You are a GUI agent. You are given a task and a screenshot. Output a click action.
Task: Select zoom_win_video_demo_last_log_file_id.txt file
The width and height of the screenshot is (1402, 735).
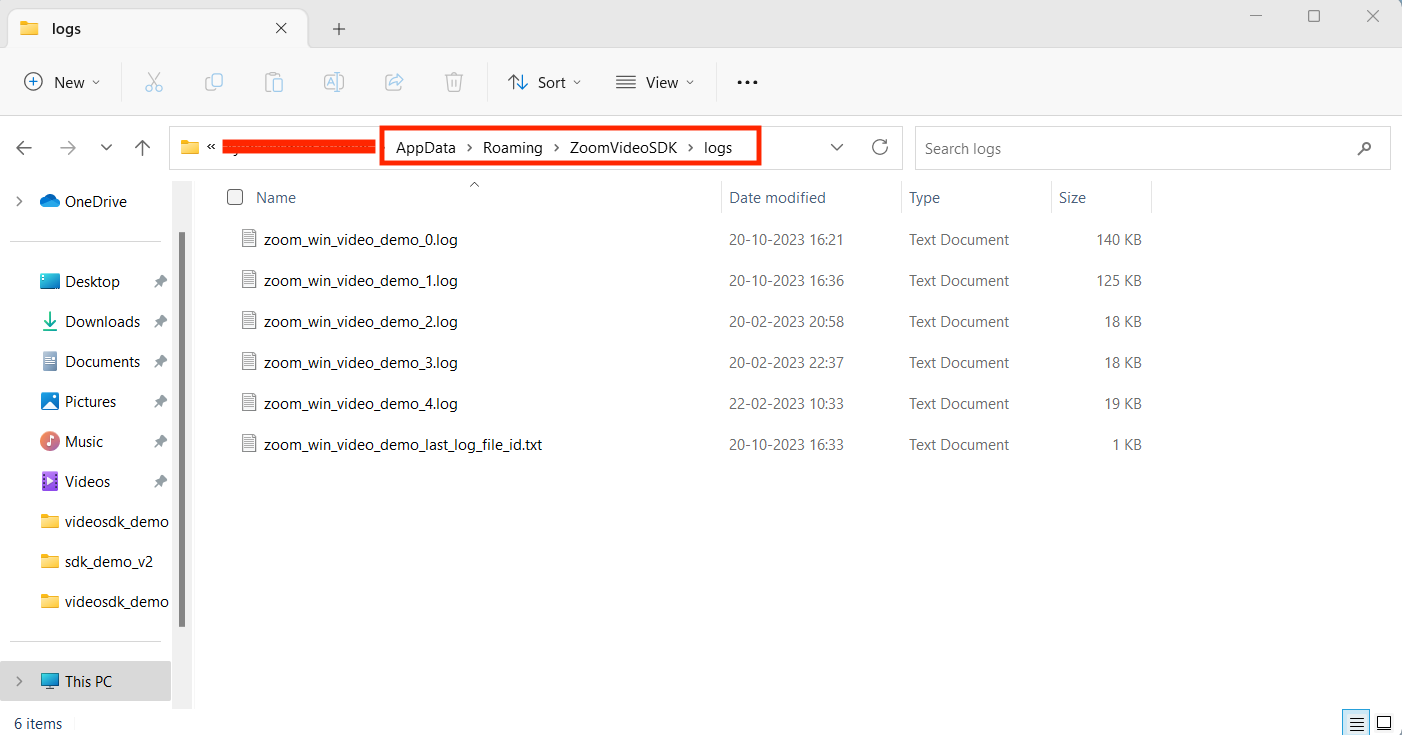(403, 445)
